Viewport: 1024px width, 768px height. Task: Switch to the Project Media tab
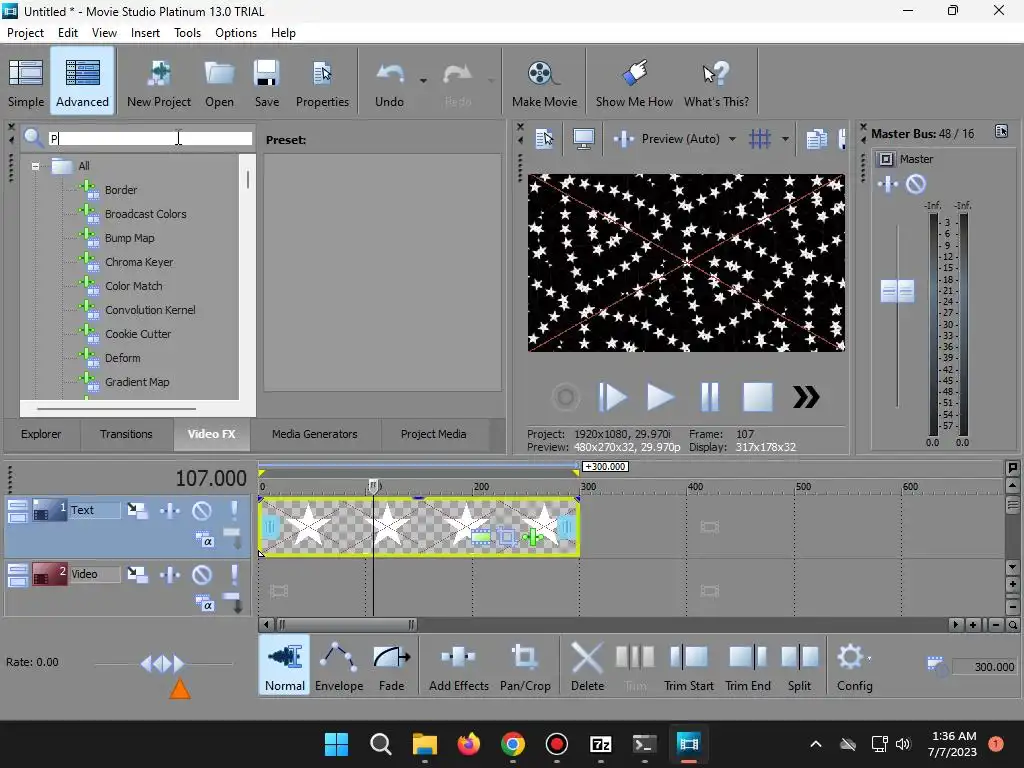coord(433,434)
